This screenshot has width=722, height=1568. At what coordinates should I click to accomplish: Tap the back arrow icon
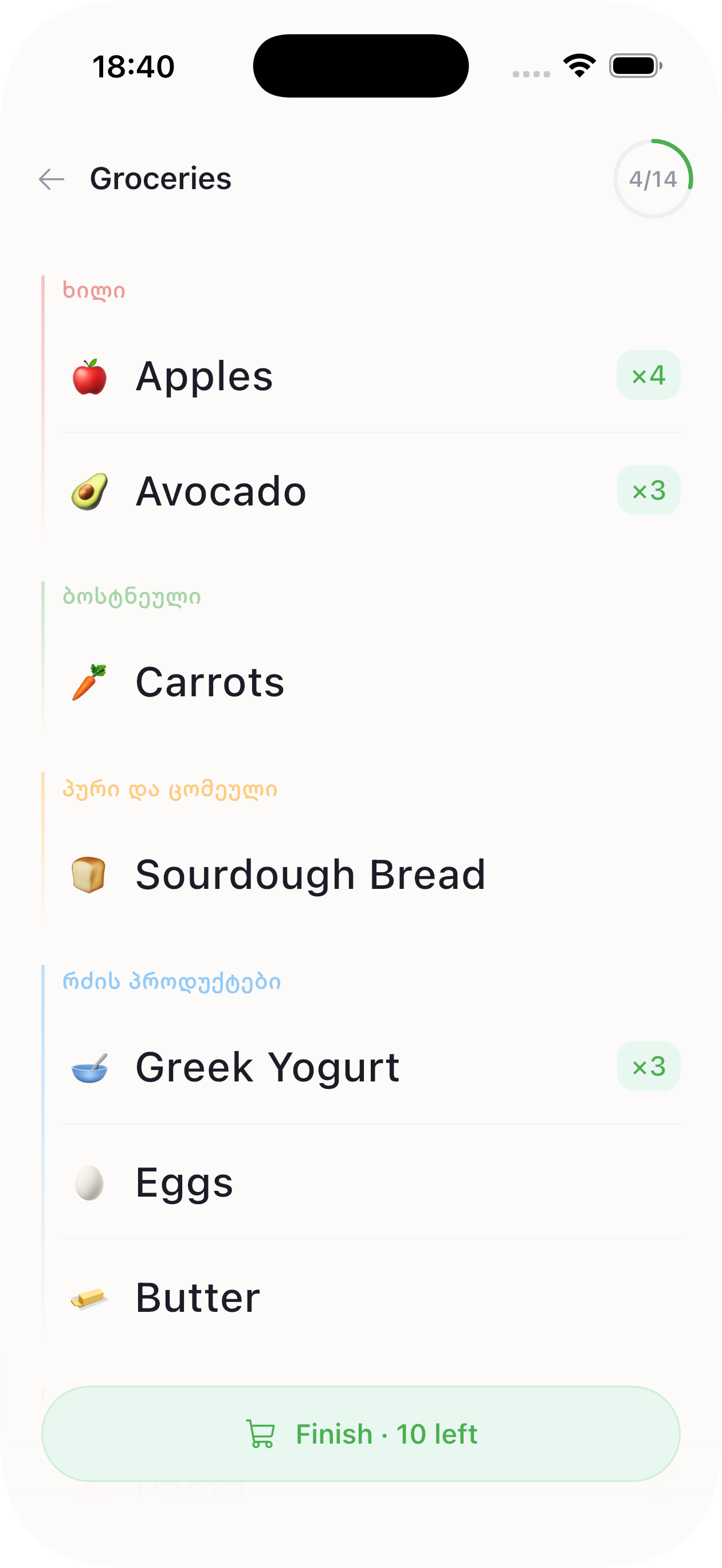[x=52, y=179]
